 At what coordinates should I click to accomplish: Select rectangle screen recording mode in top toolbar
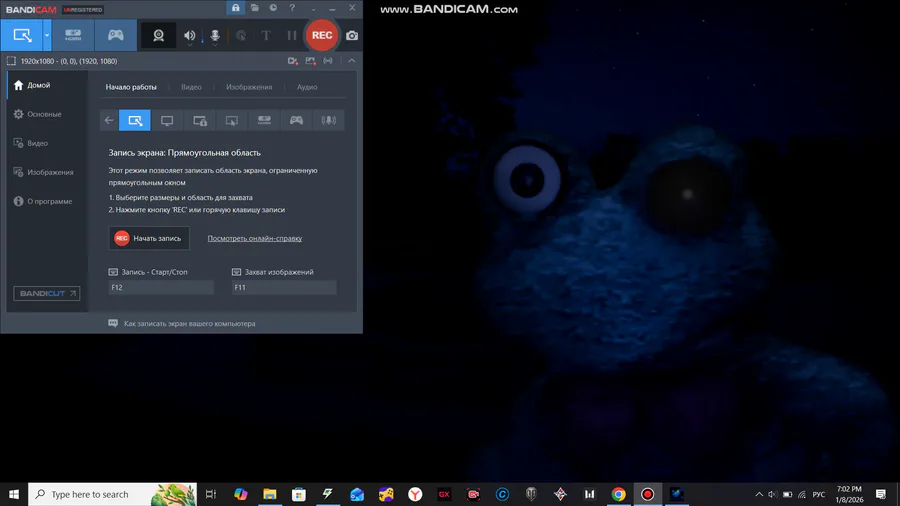coord(22,35)
